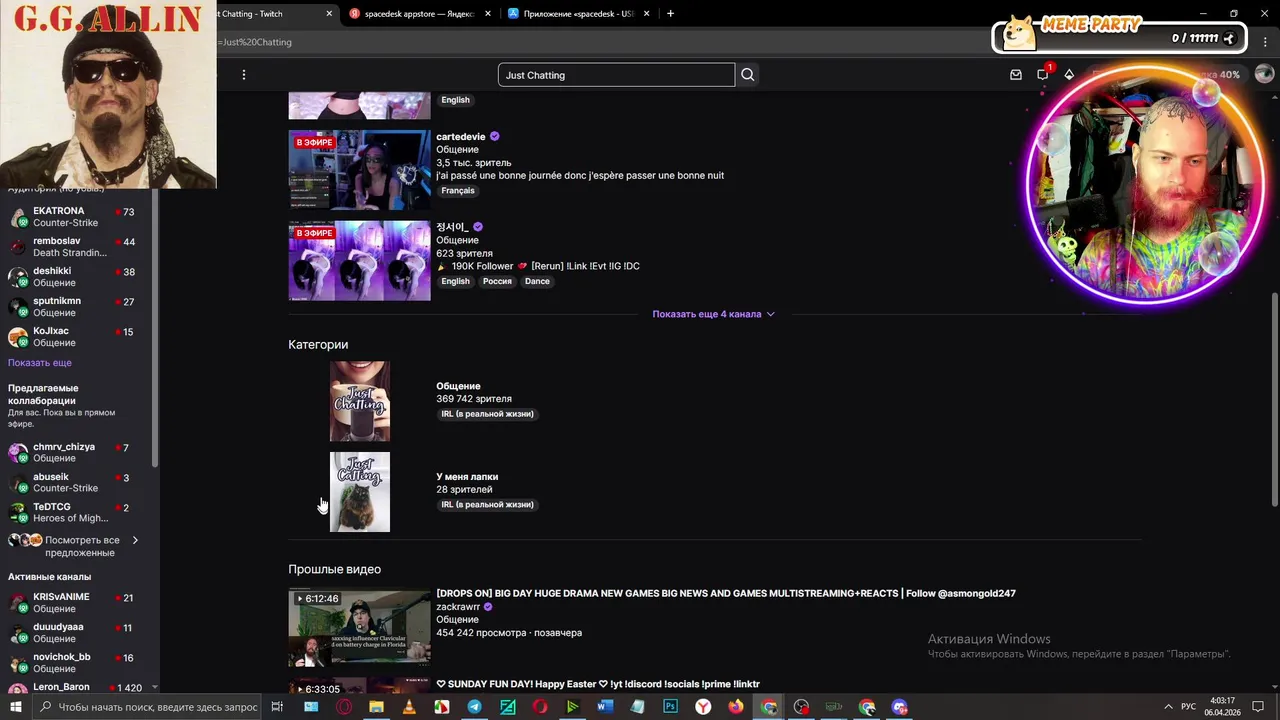Viewport: 1280px width, 720px height.
Task: Open browser three-dot menu in the window corner
Action: point(1265,42)
